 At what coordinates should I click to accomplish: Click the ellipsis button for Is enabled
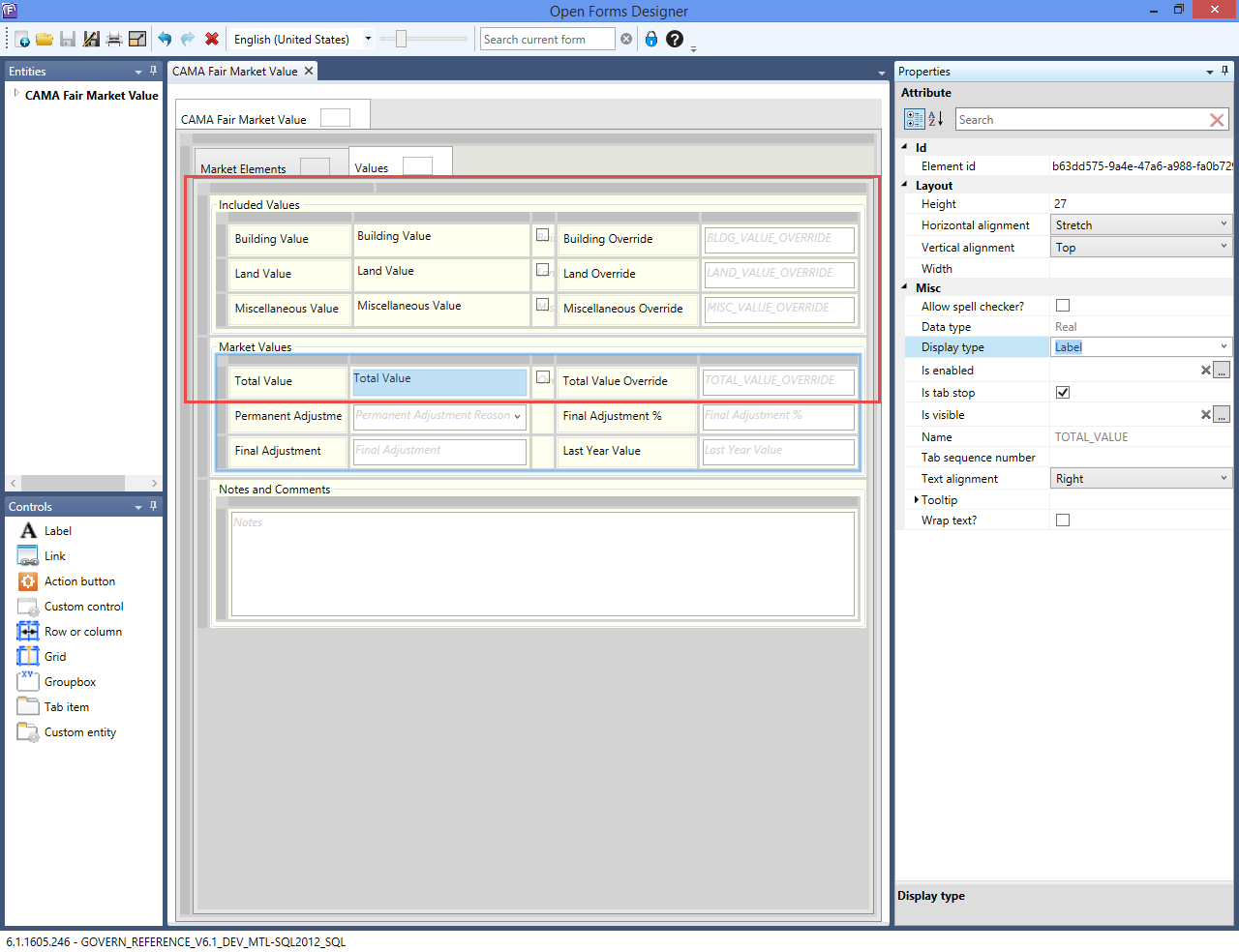point(1222,371)
